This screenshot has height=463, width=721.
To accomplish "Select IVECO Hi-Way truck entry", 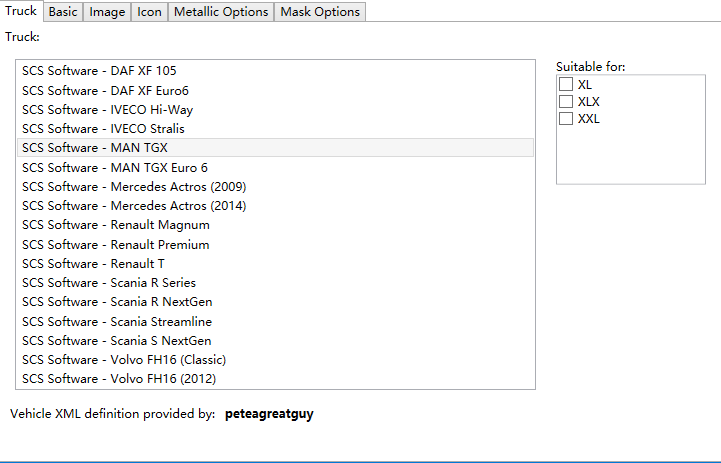I will point(107,110).
